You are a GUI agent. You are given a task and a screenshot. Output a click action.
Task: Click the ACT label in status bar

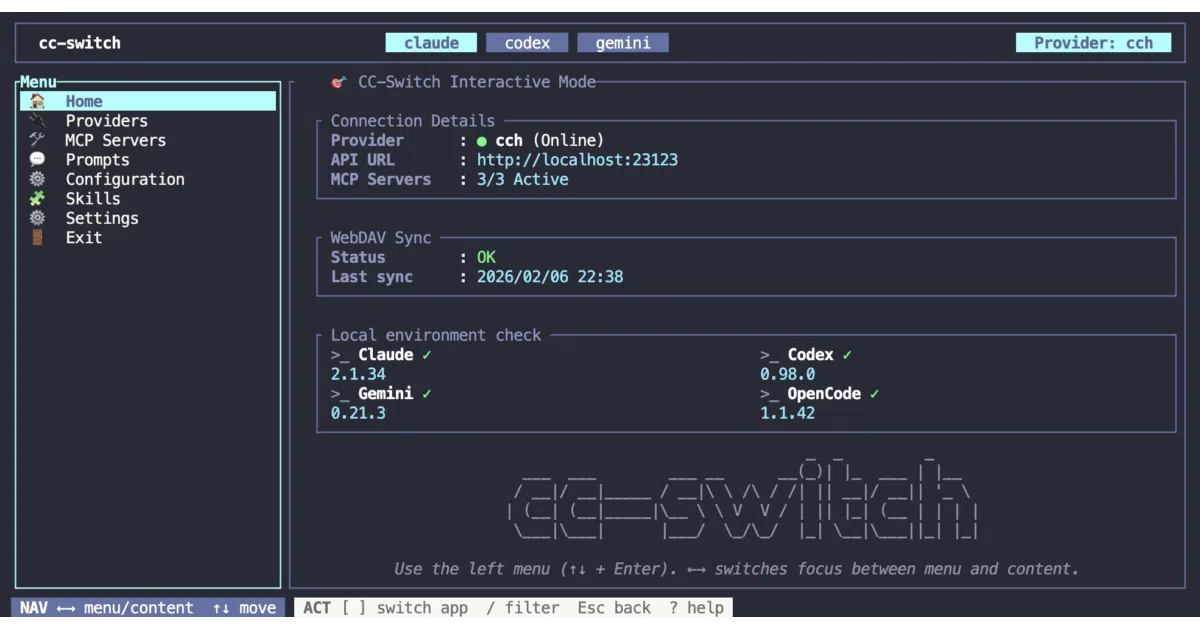tap(317, 608)
